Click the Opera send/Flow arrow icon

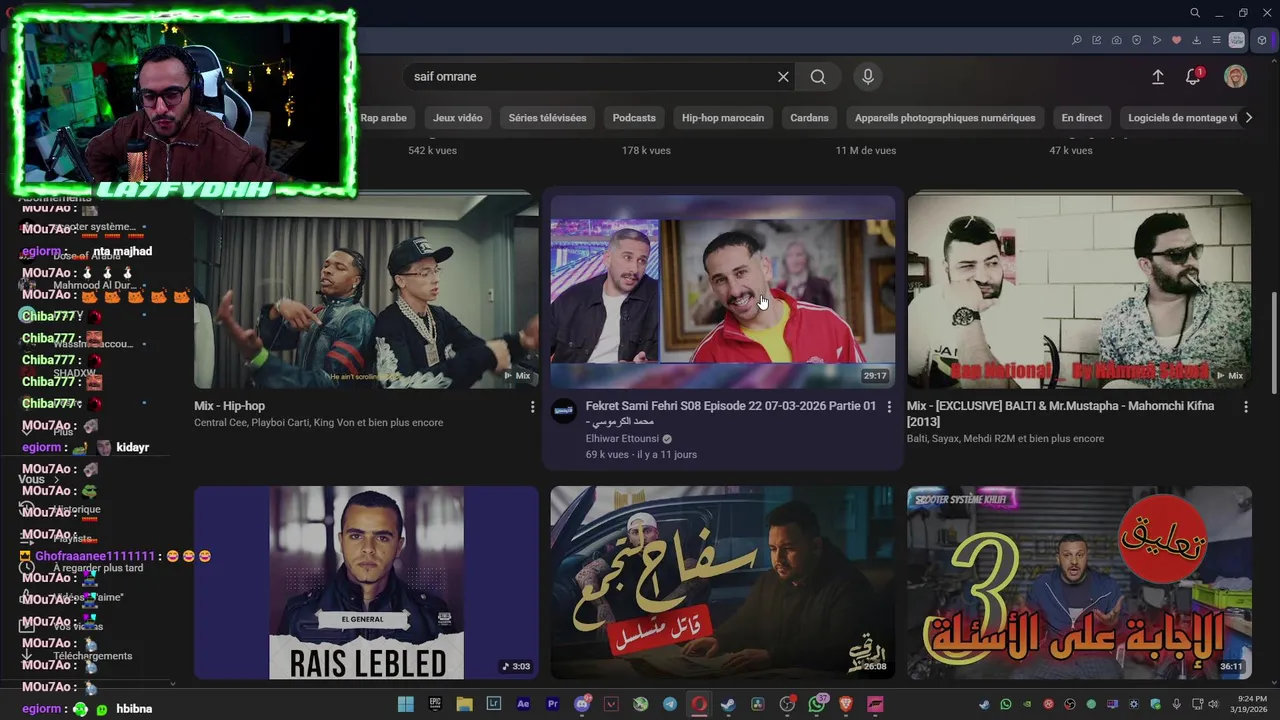coord(1157,40)
